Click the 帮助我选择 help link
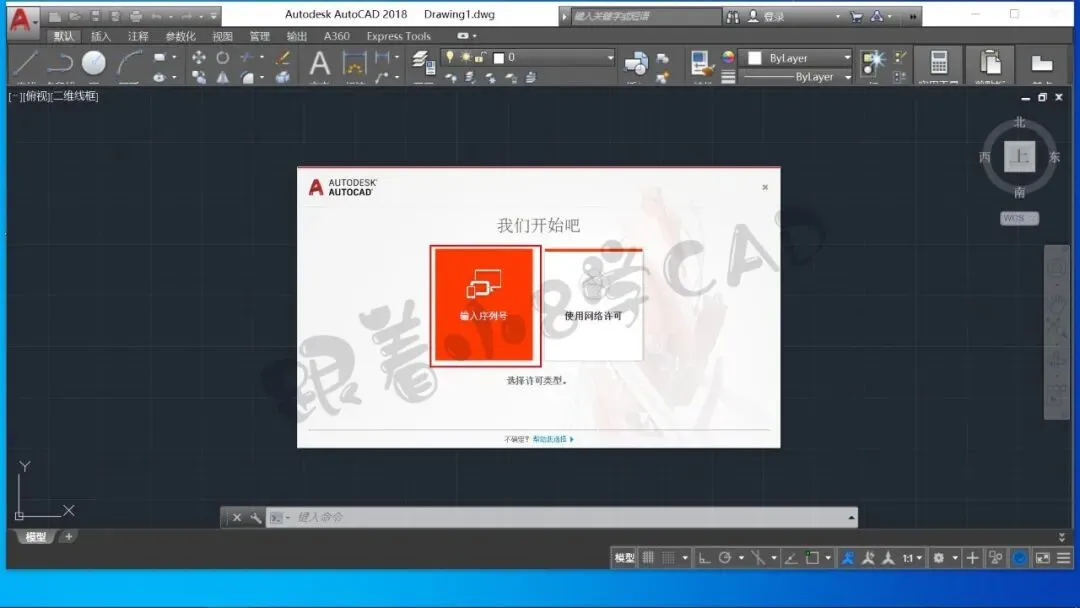 click(x=552, y=439)
